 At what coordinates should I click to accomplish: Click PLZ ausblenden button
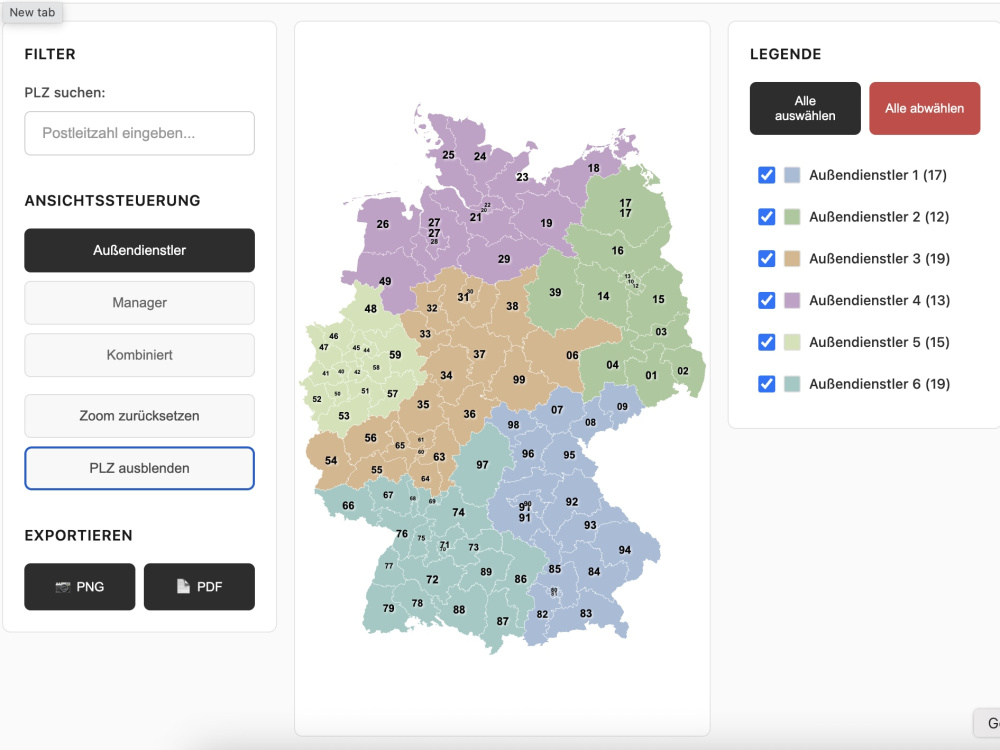pos(140,468)
